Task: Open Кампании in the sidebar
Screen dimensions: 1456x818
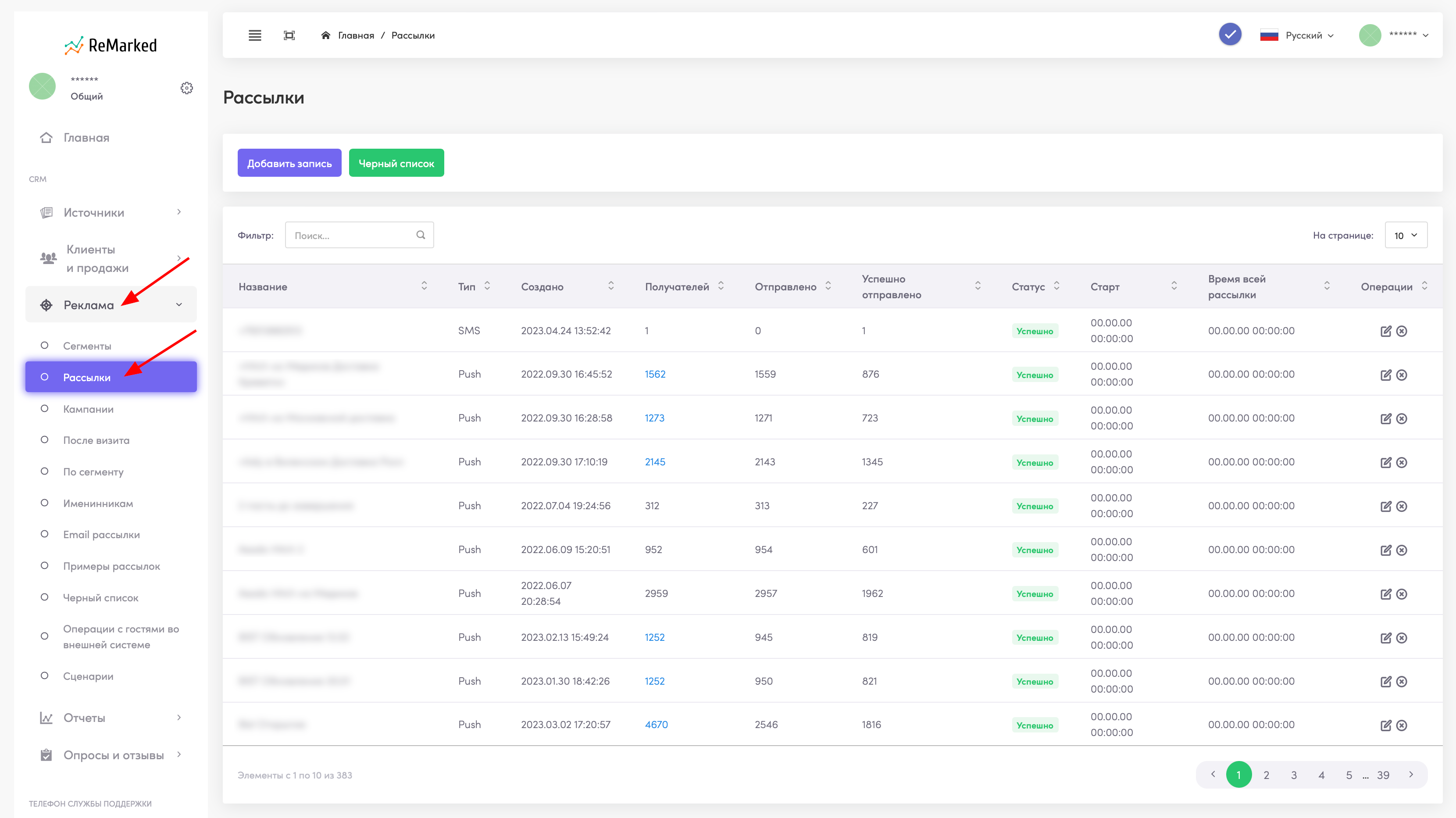Action: click(88, 409)
